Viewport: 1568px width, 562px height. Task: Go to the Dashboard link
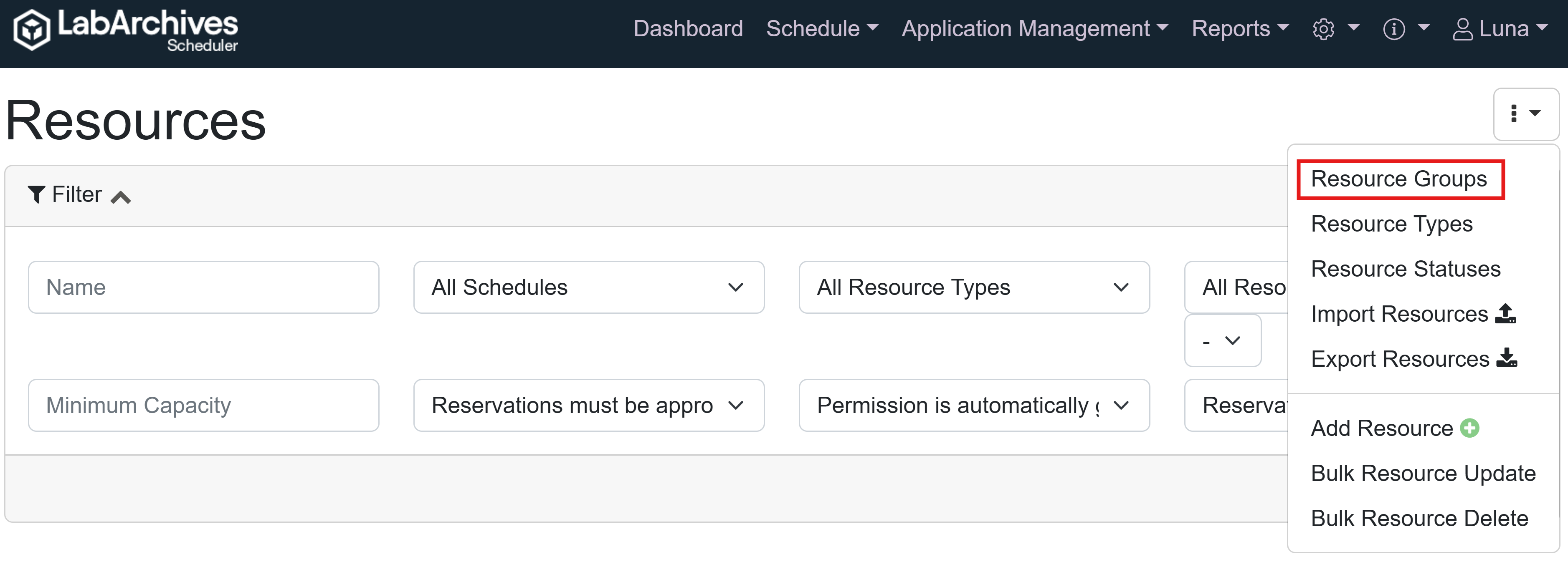(688, 29)
